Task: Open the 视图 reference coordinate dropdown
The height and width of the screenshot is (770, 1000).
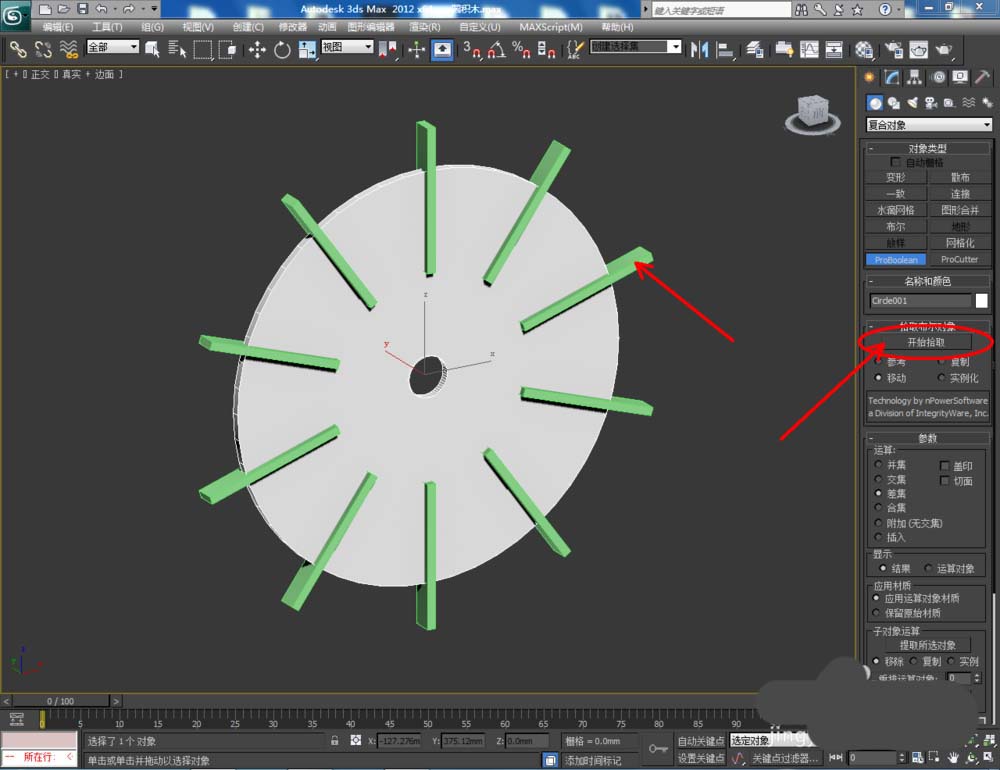Action: [x=347, y=47]
